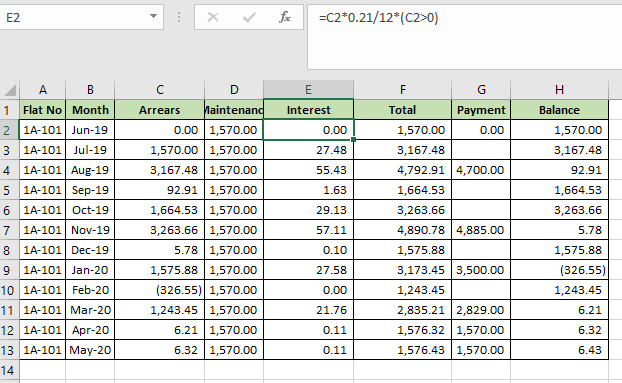Select column G header
The image size is (622, 383).
tap(481, 90)
